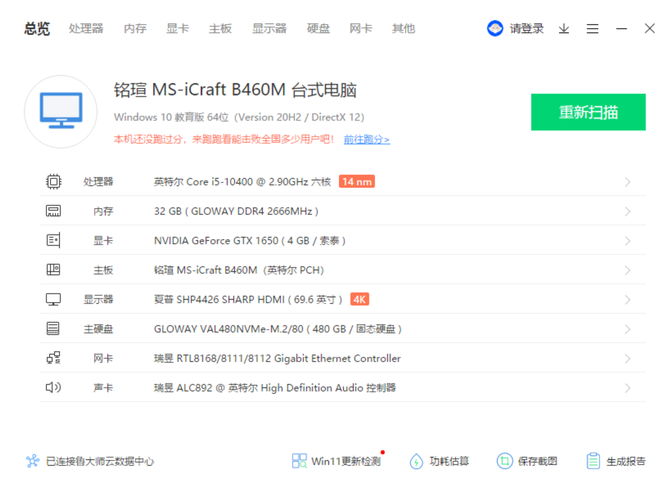The height and width of the screenshot is (490, 670).
Task: Click the monitor display icon in list
Action: point(53,300)
